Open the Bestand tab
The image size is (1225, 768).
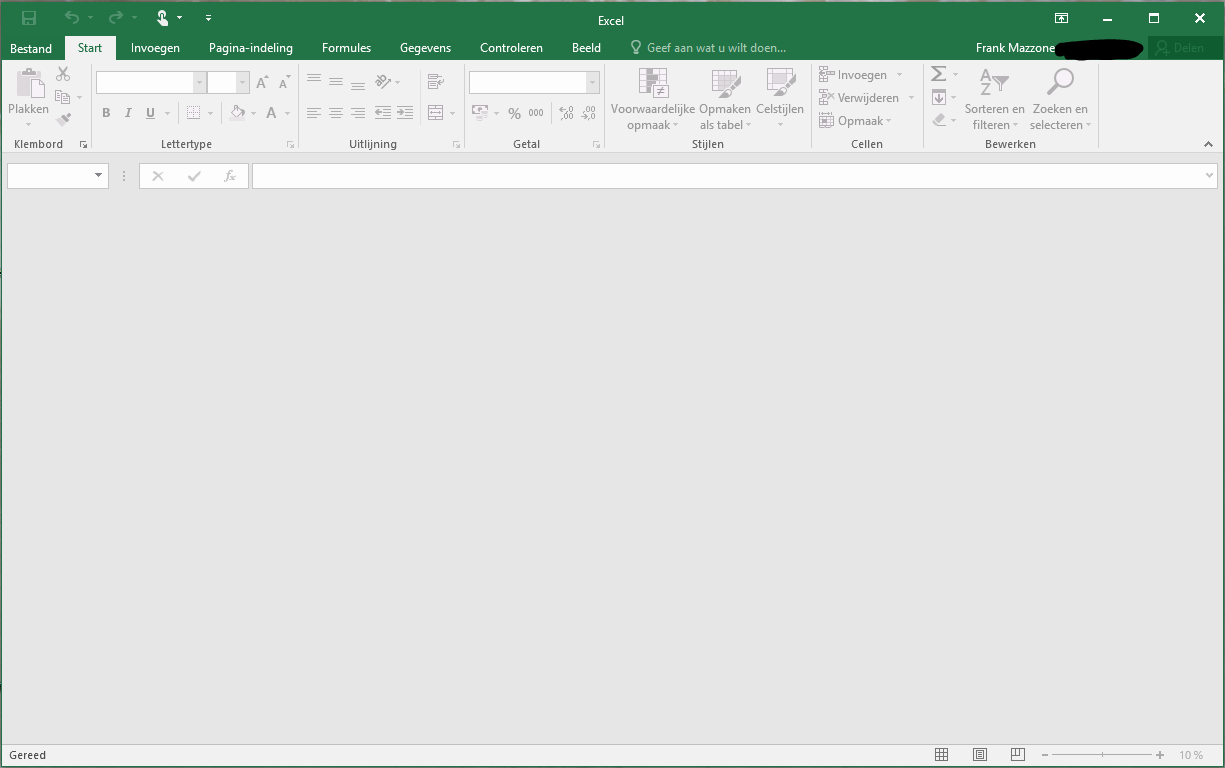tap(31, 48)
